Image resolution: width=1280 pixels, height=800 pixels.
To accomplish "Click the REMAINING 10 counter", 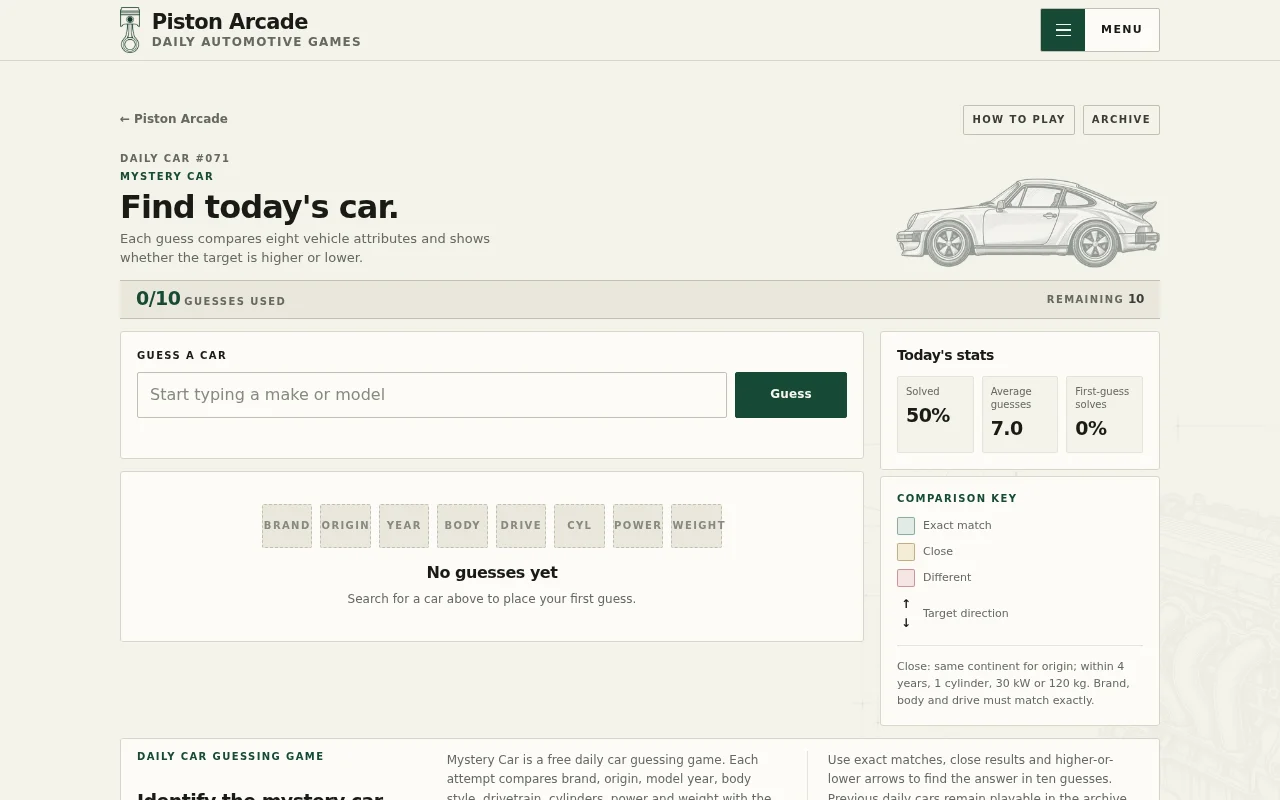I will [x=1096, y=299].
